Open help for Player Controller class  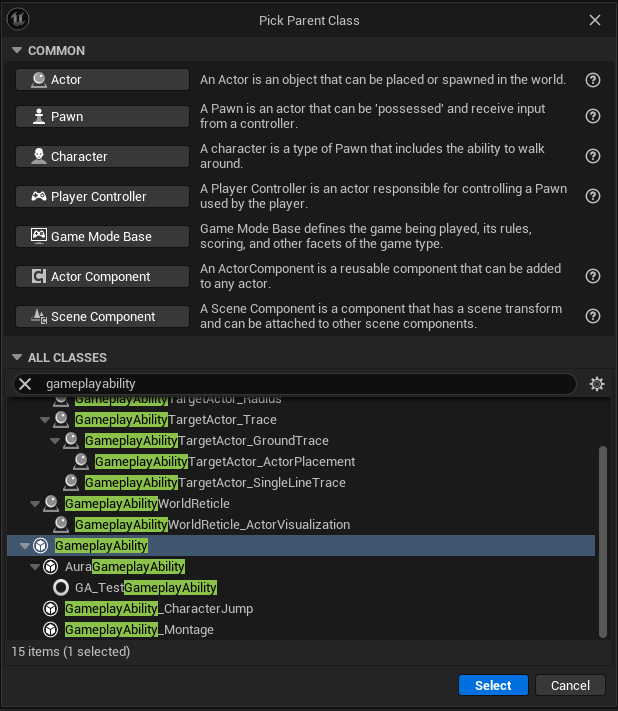click(x=592, y=196)
